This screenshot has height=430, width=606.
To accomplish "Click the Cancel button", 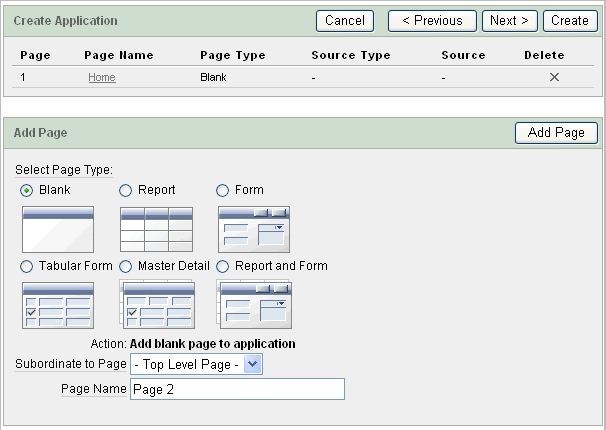I will (345, 20).
